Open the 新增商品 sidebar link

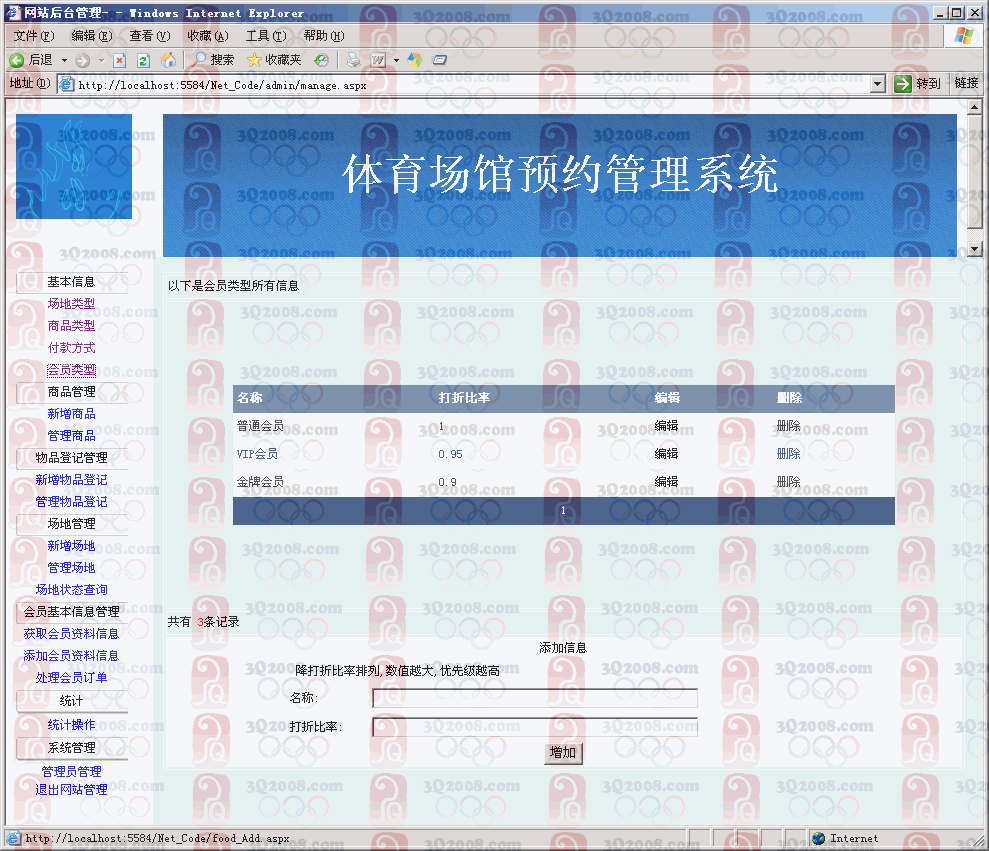(71, 414)
